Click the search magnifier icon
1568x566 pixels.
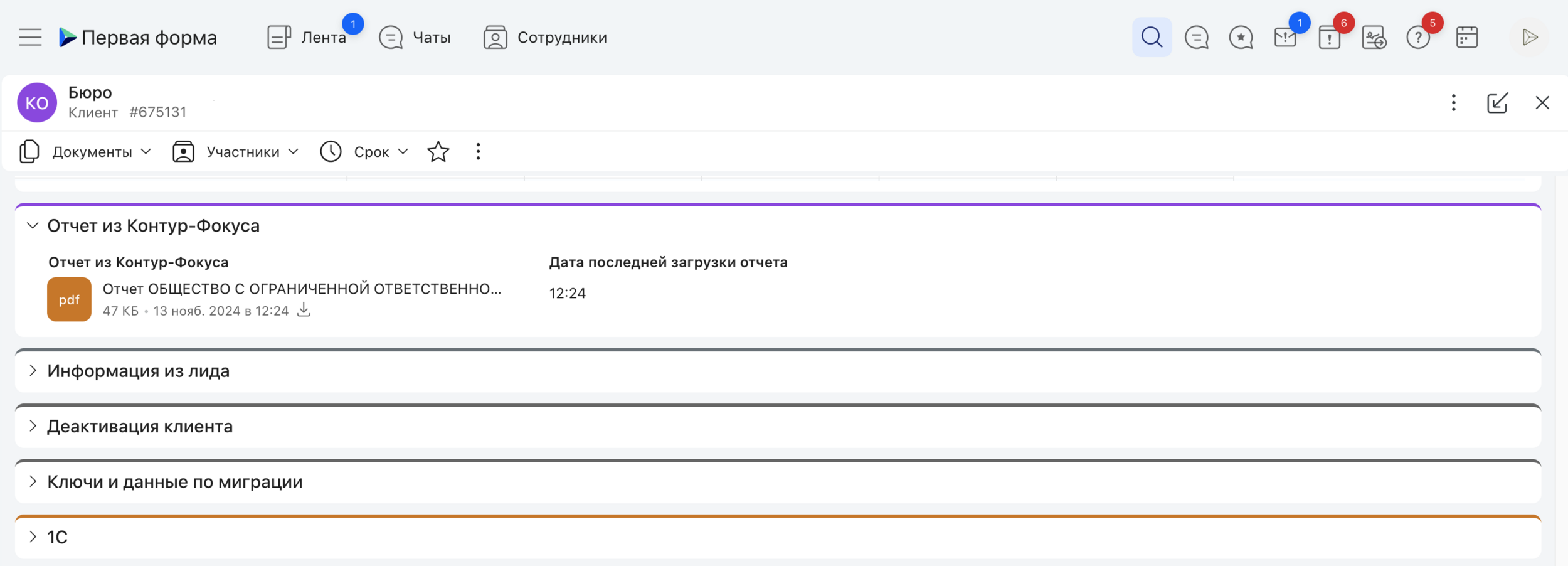click(1152, 38)
